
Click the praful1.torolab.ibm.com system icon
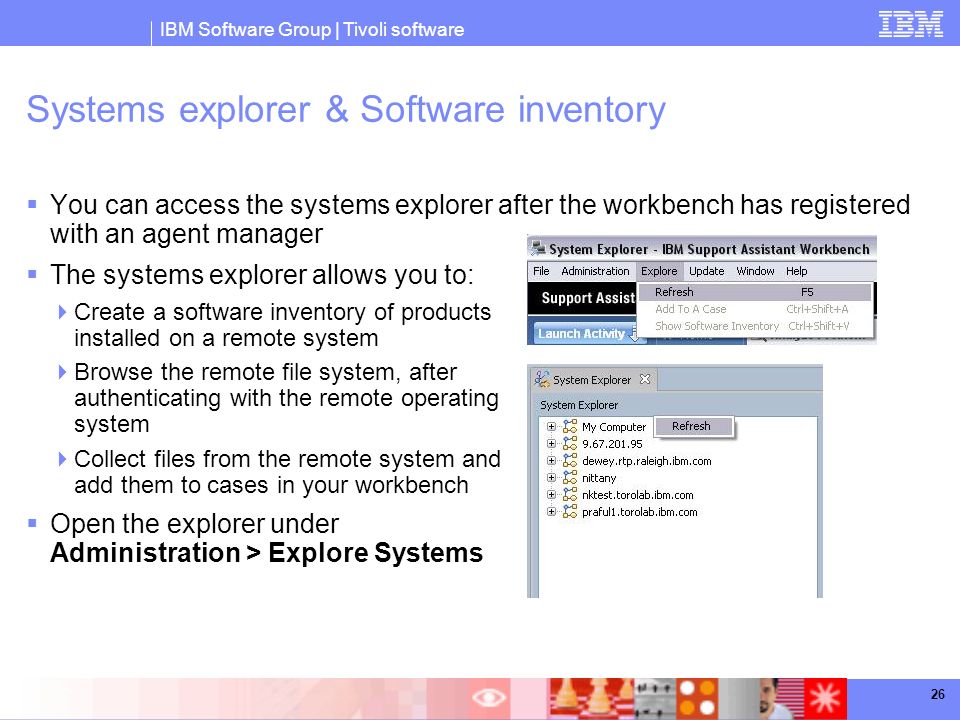pos(569,512)
